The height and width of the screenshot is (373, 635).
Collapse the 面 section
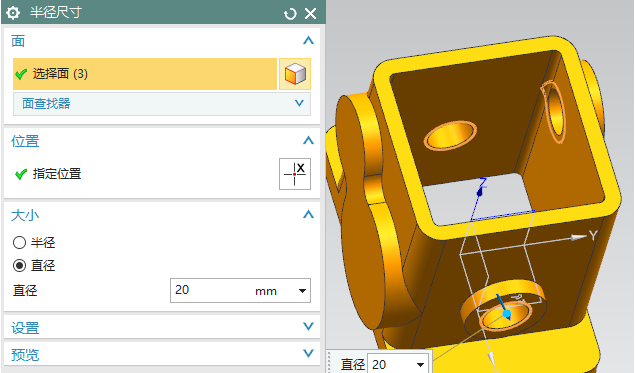[308, 40]
